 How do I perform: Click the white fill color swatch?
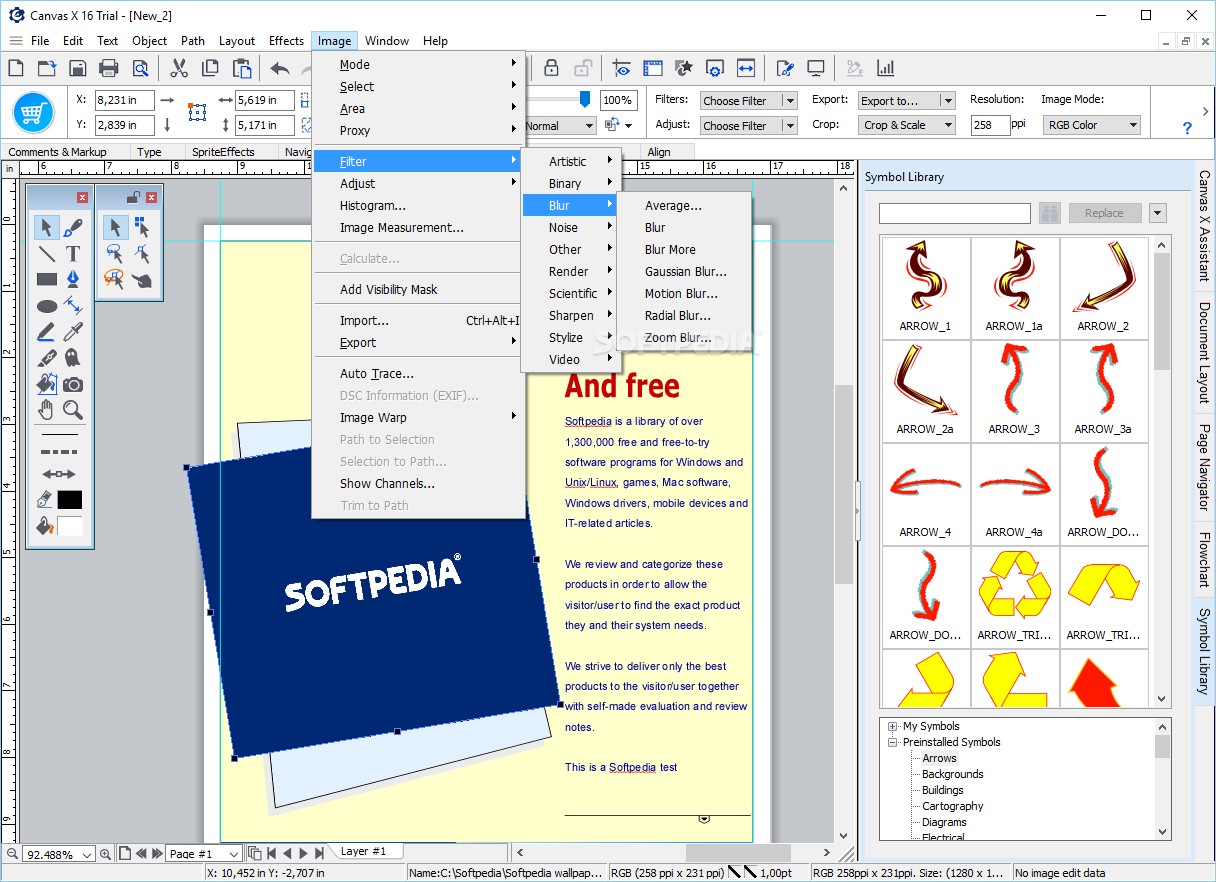click(70, 526)
